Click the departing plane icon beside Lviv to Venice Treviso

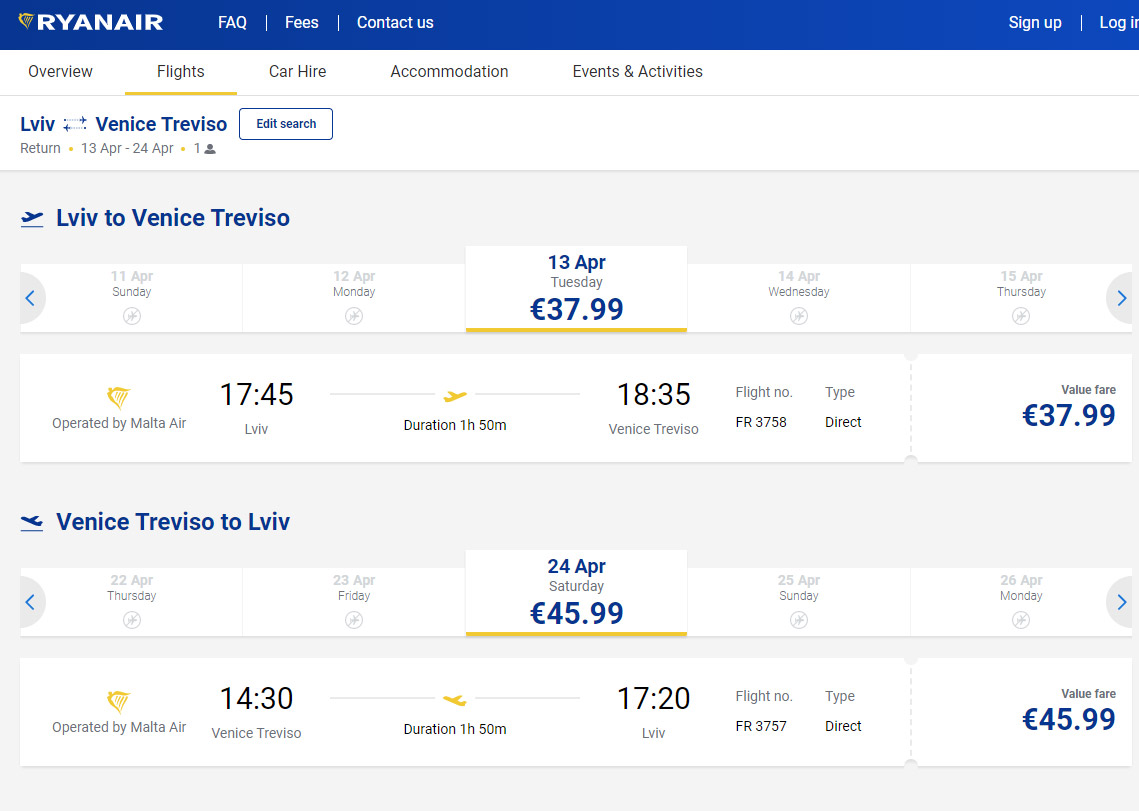coord(32,218)
